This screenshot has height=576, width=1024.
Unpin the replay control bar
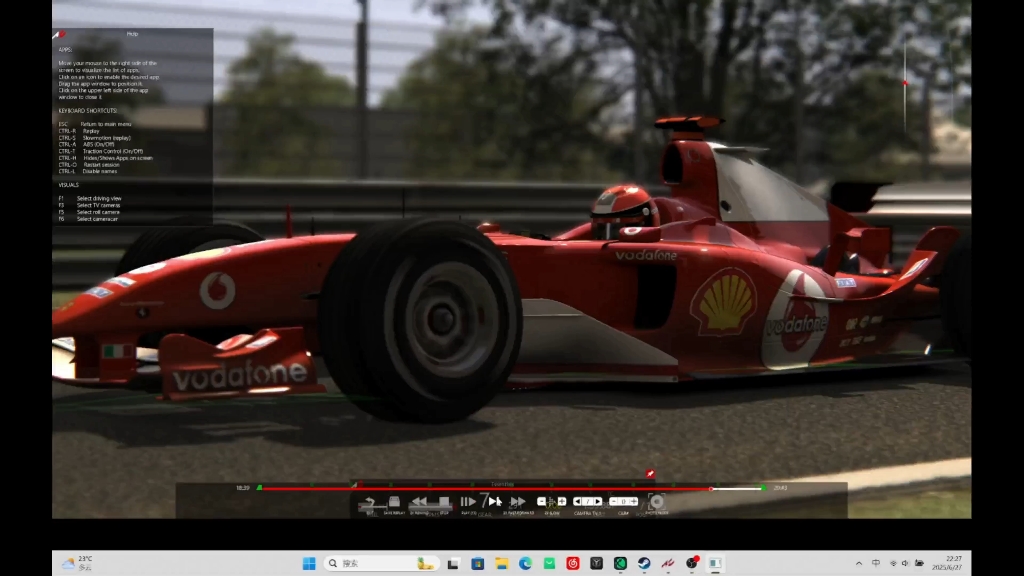[x=650, y=473]
